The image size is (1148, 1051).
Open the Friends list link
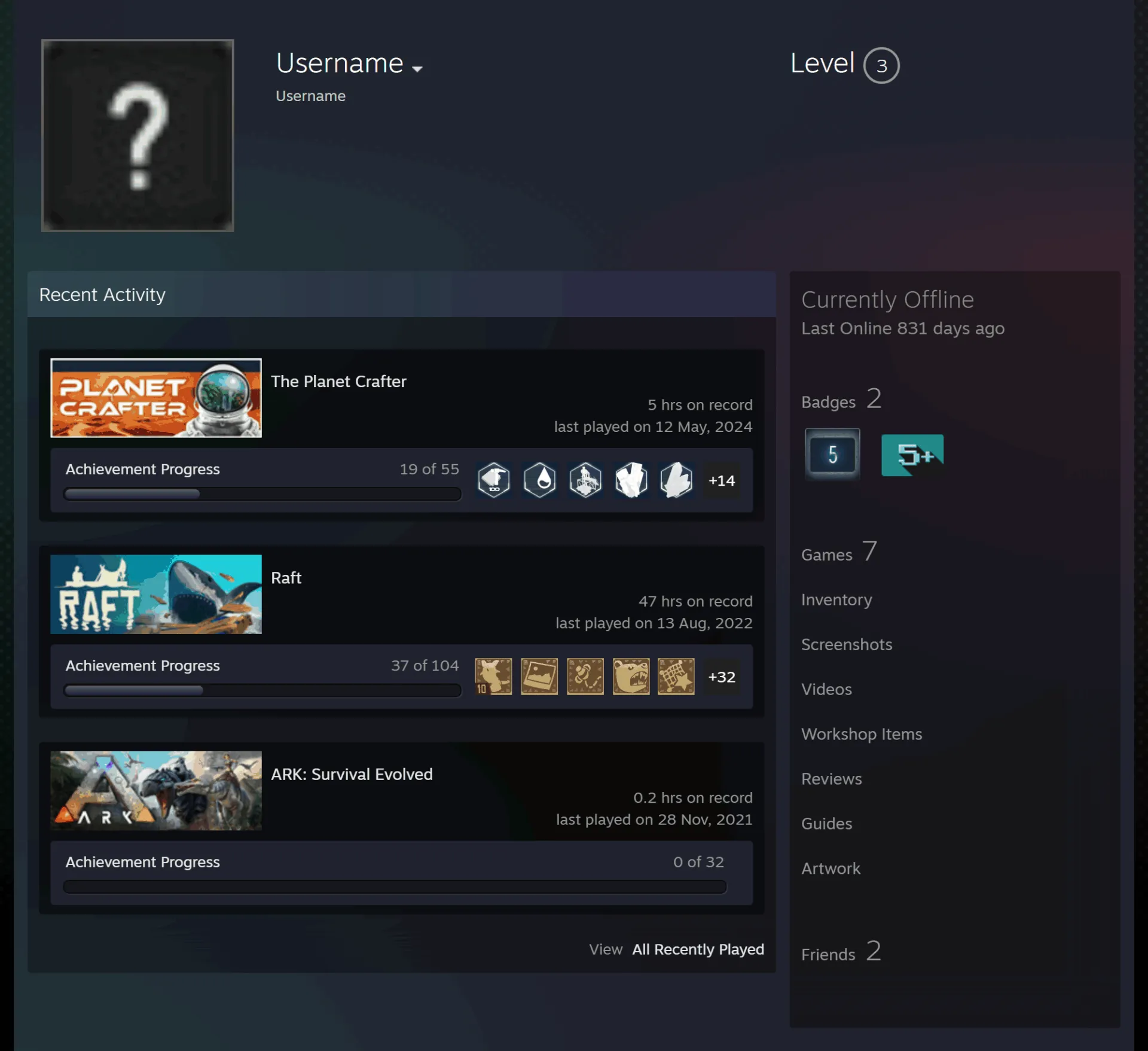click(x=841, y=952)
